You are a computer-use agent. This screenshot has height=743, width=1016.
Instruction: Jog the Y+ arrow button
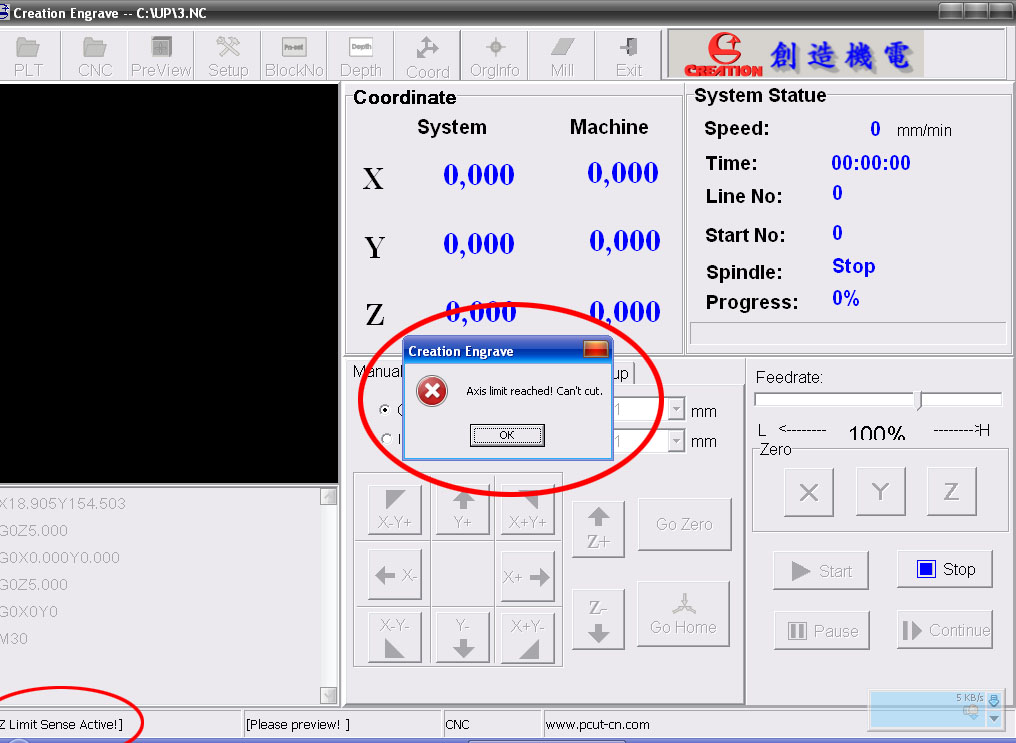click(463, 510)
